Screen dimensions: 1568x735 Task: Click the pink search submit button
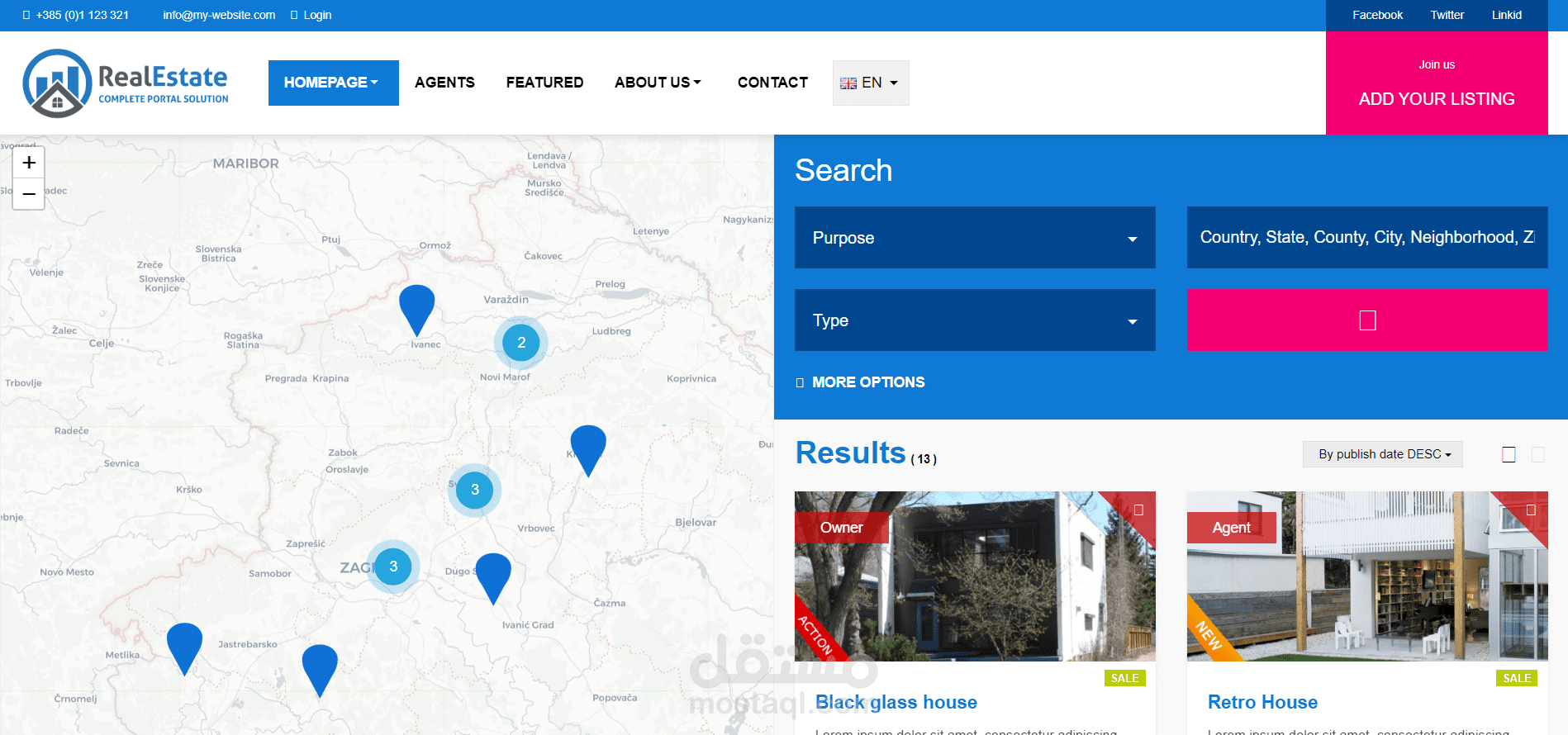pyautogui.click(x=1367, y=320)
